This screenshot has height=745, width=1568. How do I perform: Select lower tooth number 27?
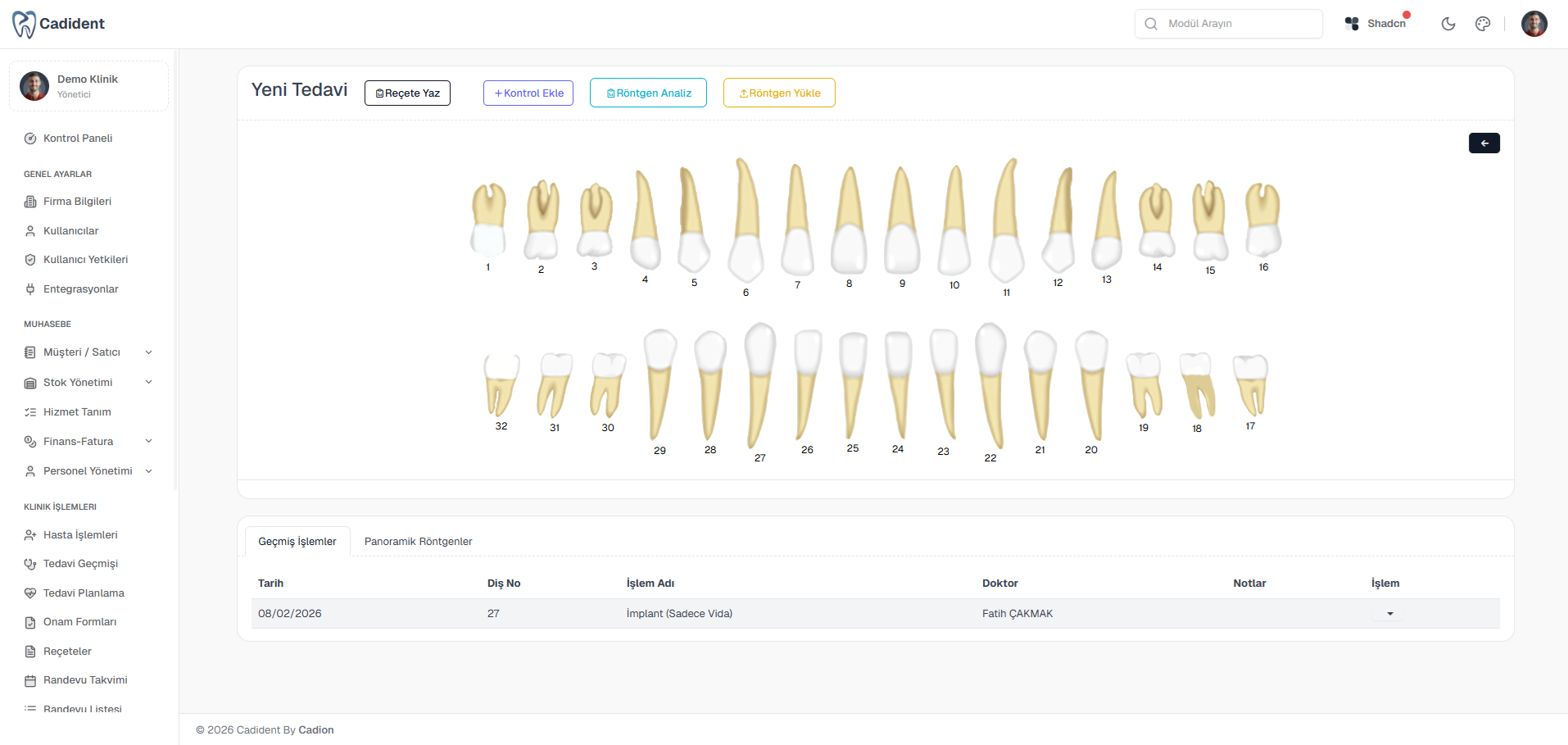point(759,384)
